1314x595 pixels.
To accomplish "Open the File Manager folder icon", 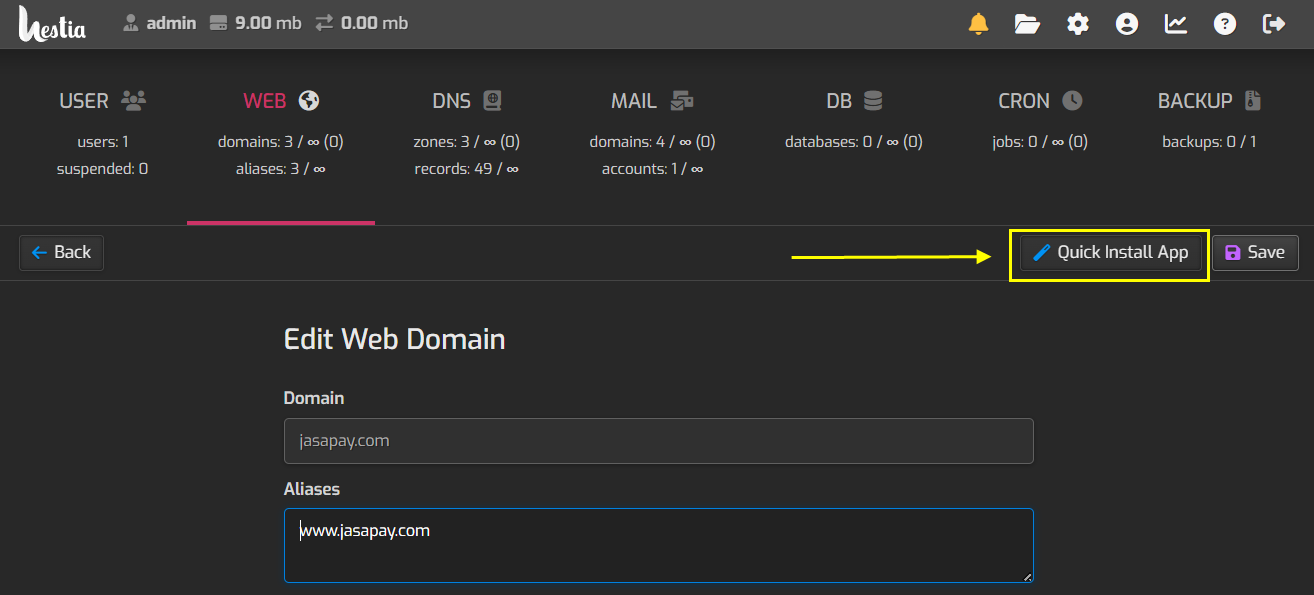I will (x=1027, y=24).
